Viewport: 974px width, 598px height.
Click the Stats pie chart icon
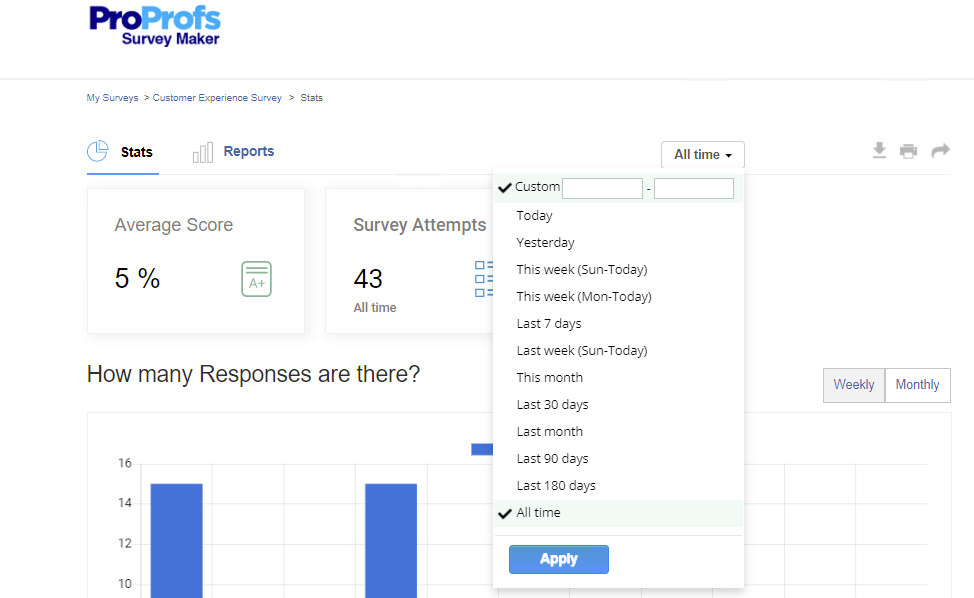(98, 151)
